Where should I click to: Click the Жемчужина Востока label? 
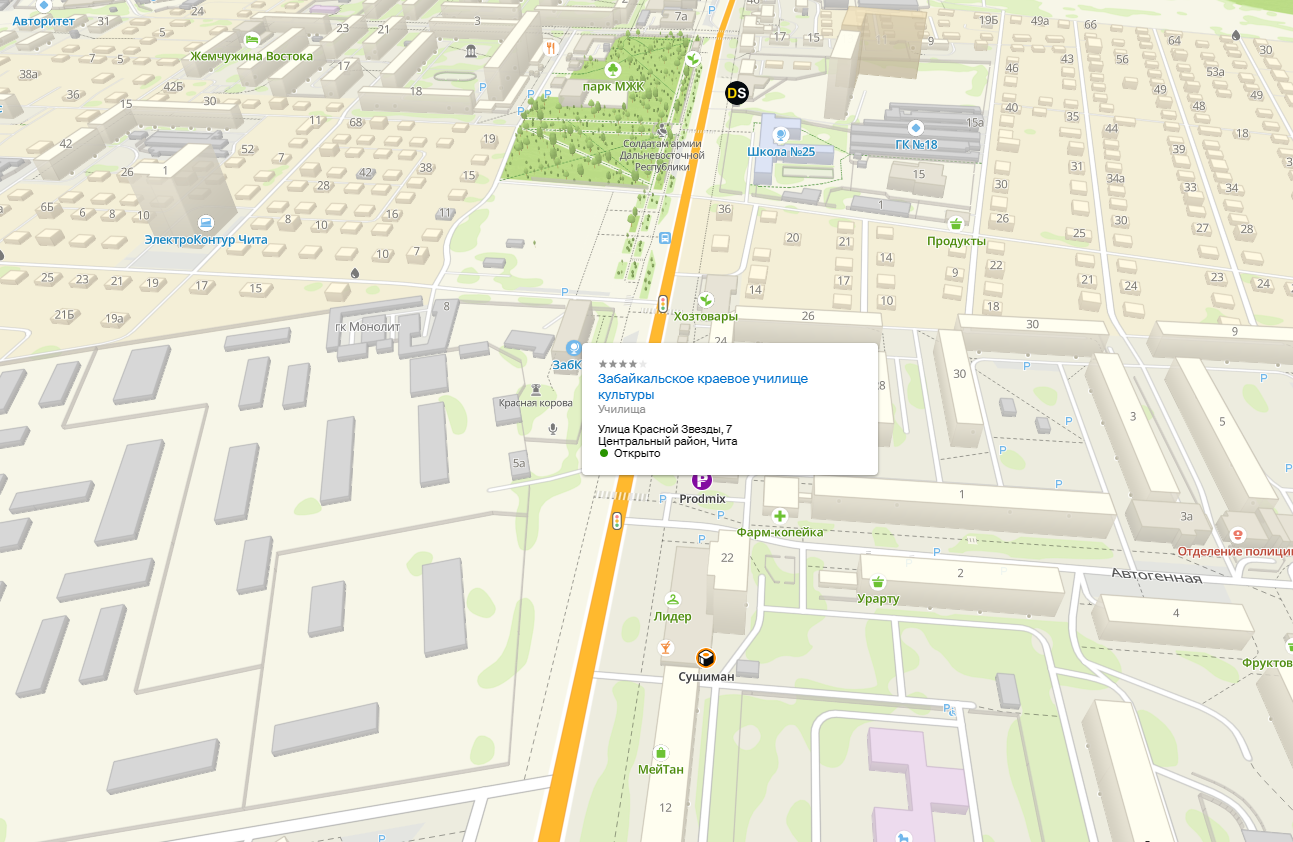[252, 56]
